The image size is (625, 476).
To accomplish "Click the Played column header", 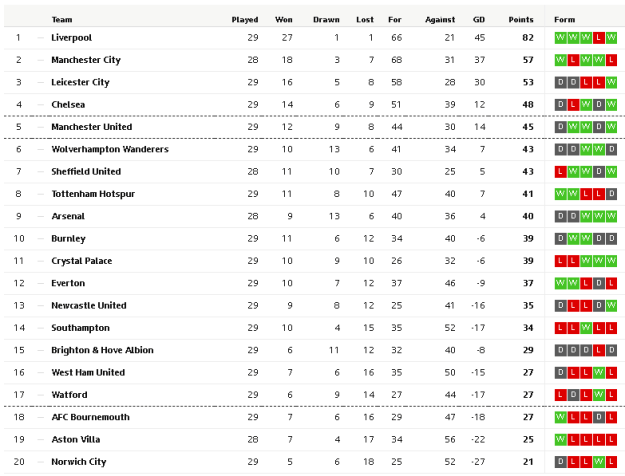I will click(x=245, y=19).
